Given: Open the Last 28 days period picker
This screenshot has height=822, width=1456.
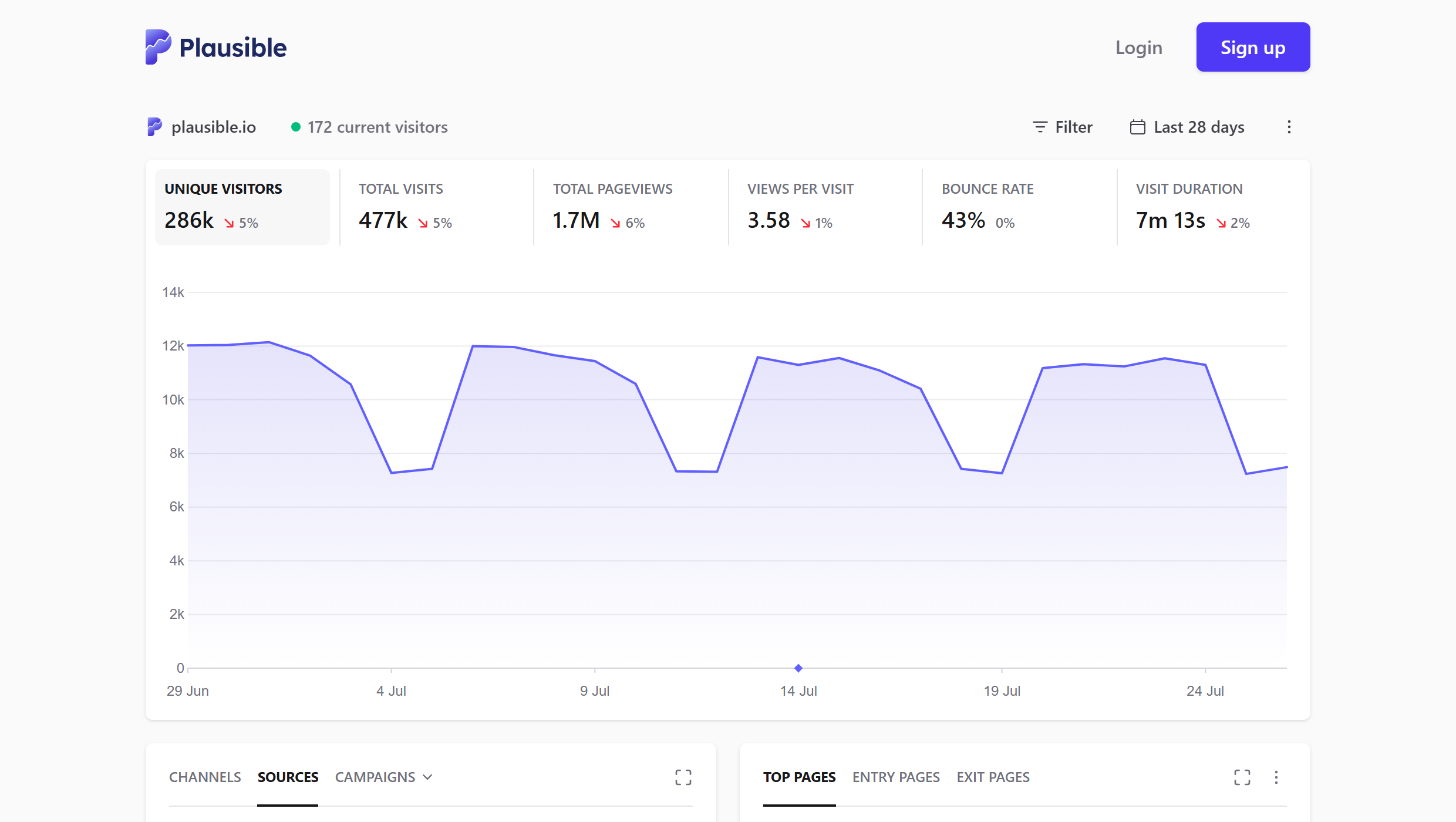Looking at the screenshot, I should click(x=1187, y=127).
